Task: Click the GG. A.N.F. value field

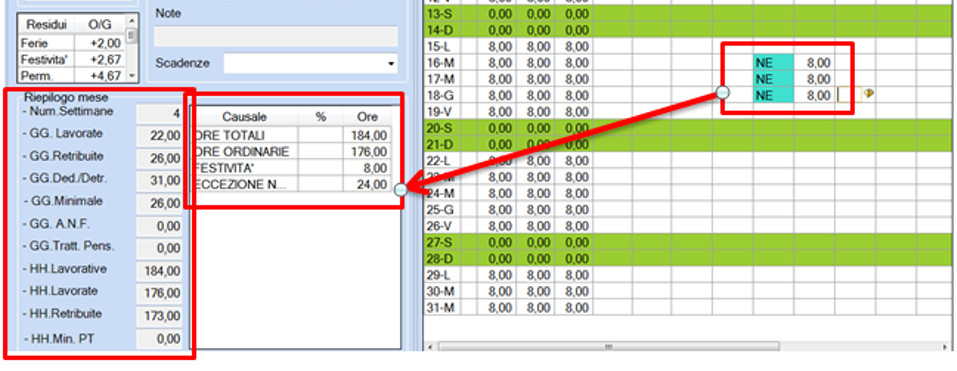Action: 159,226
